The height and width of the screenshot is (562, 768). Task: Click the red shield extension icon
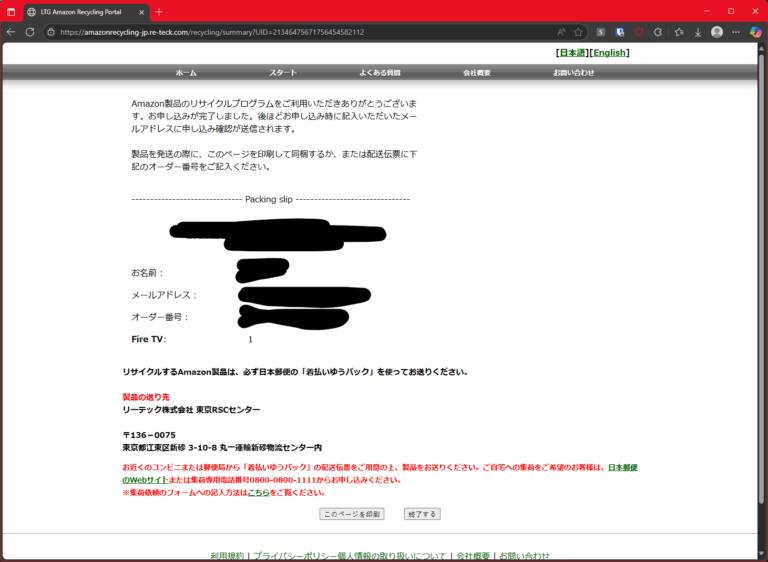pos(639,32)
